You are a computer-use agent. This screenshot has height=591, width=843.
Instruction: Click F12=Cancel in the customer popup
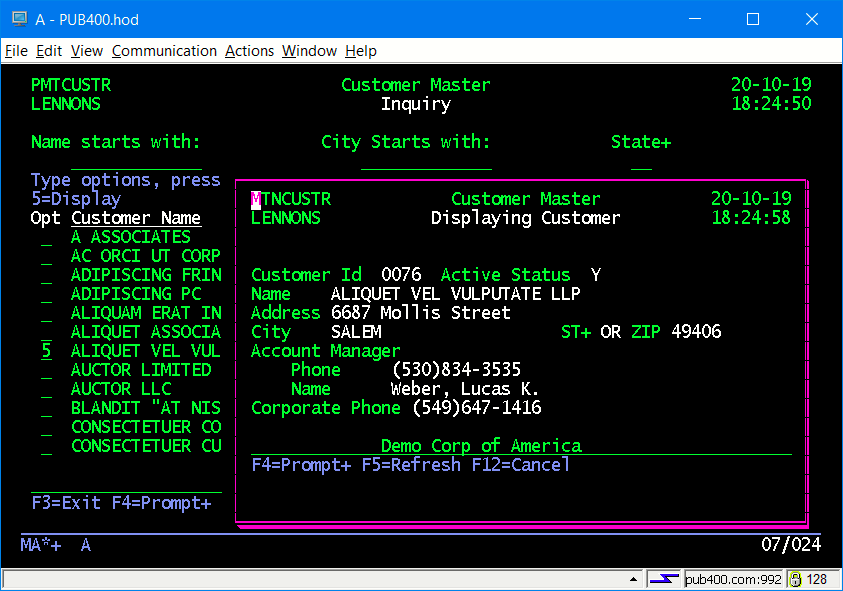[520, 465]
